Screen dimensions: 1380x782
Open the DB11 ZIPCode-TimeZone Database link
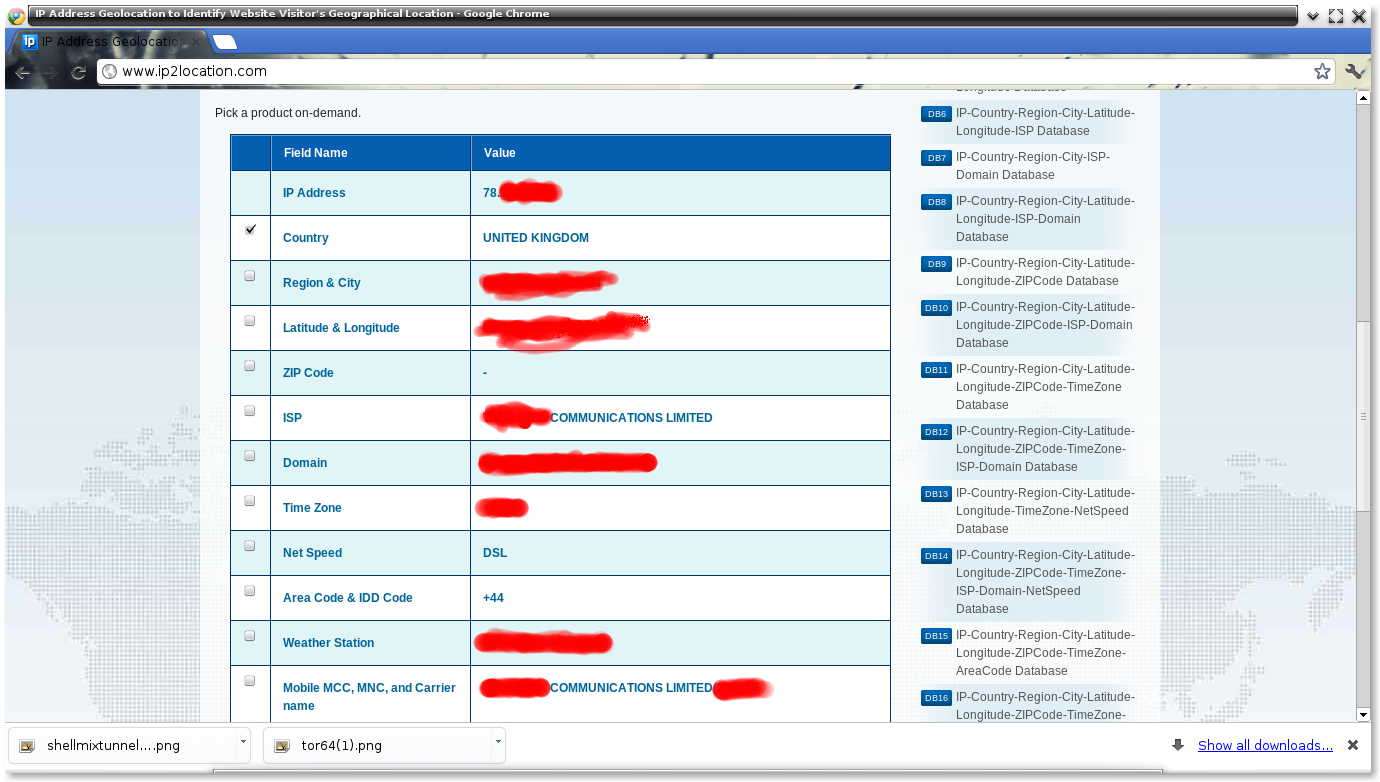coord(1045,387)
